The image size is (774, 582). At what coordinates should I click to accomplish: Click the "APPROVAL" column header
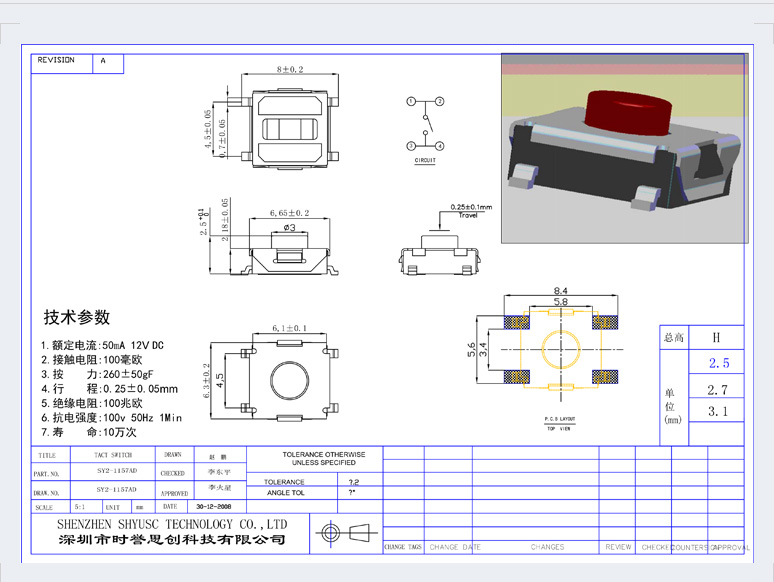[x=731, y=547]
